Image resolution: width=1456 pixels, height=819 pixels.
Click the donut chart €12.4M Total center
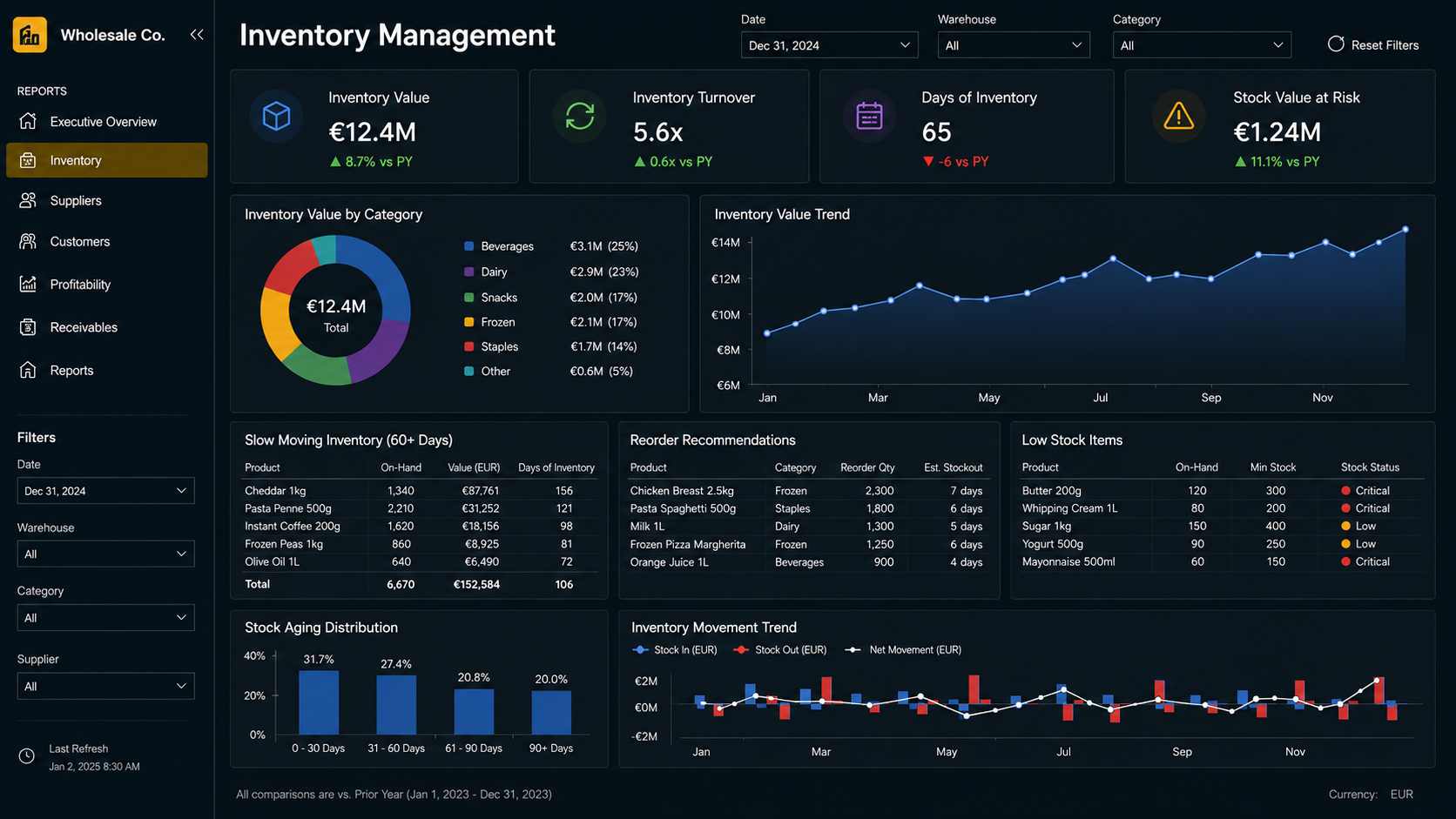click(x=336, y=314)
